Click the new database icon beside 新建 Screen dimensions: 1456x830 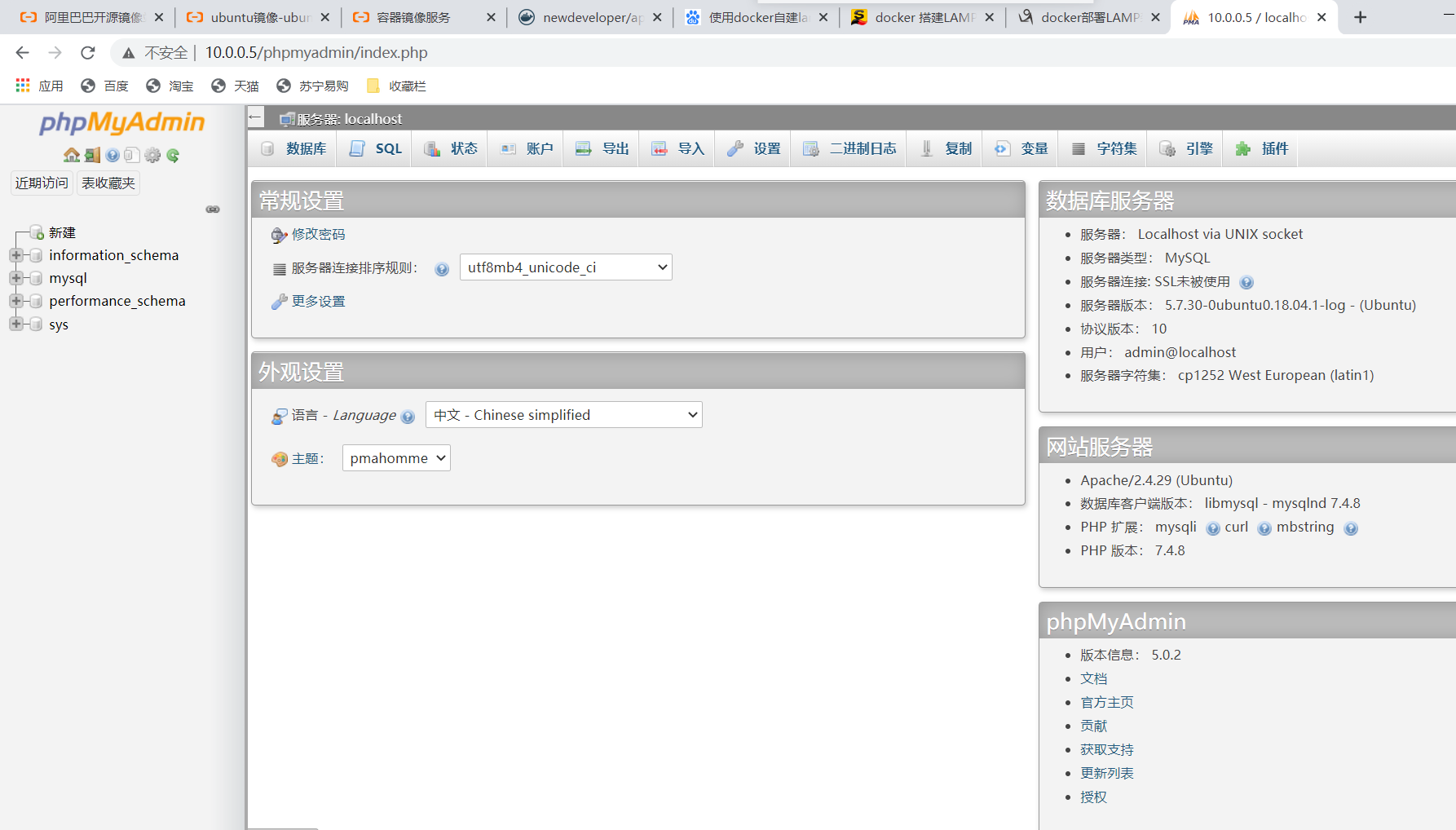[37, 232]
